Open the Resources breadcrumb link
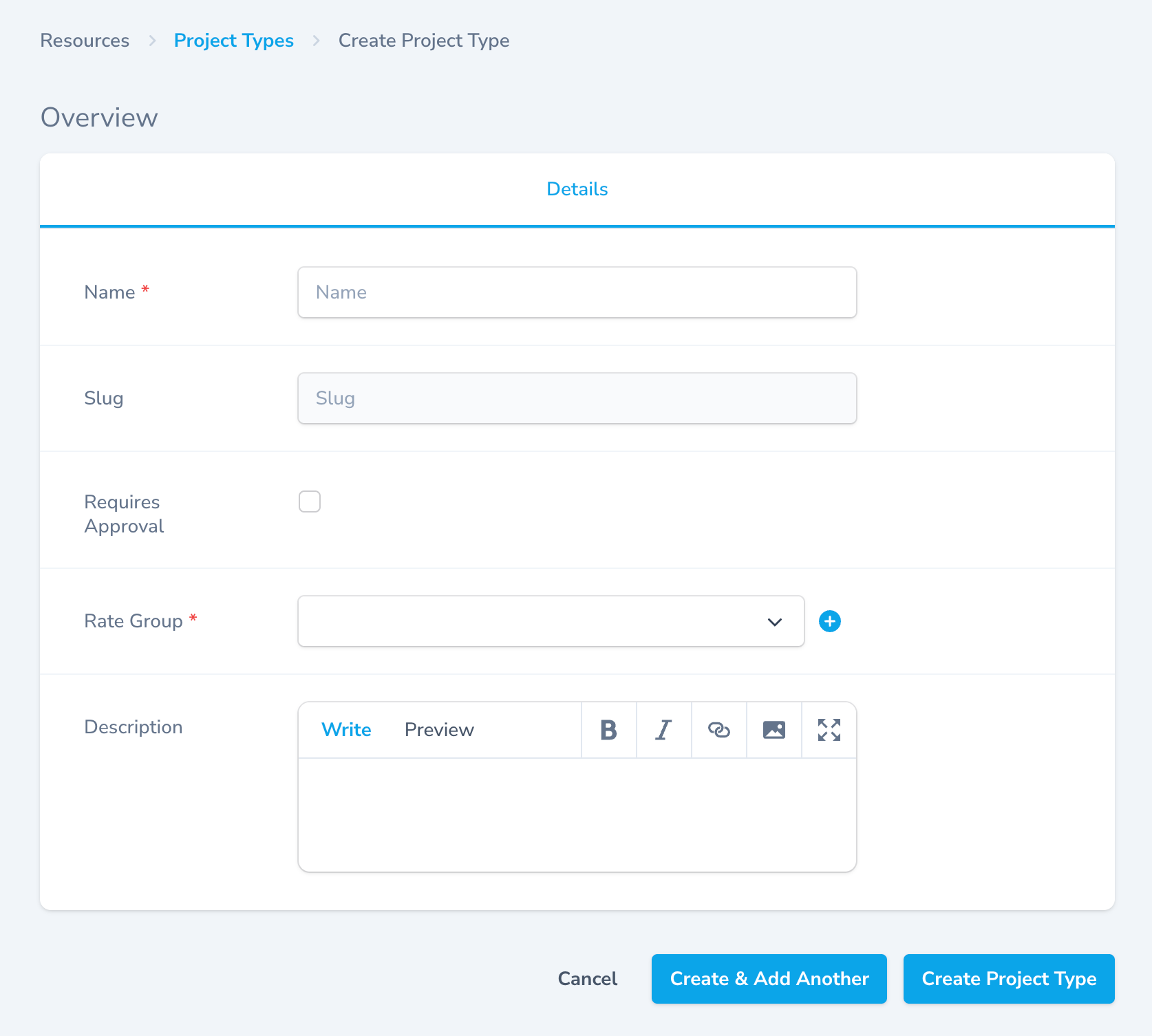 [84, 41]
